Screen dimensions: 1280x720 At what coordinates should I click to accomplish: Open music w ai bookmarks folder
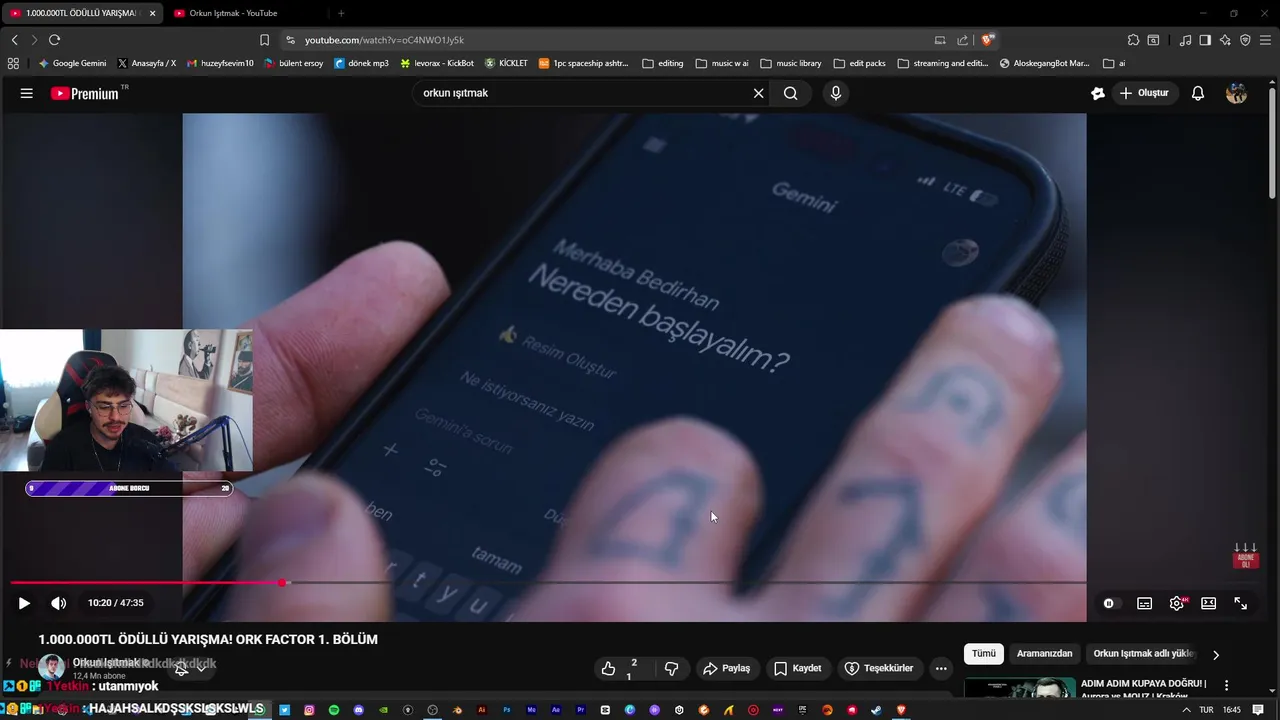722,63
